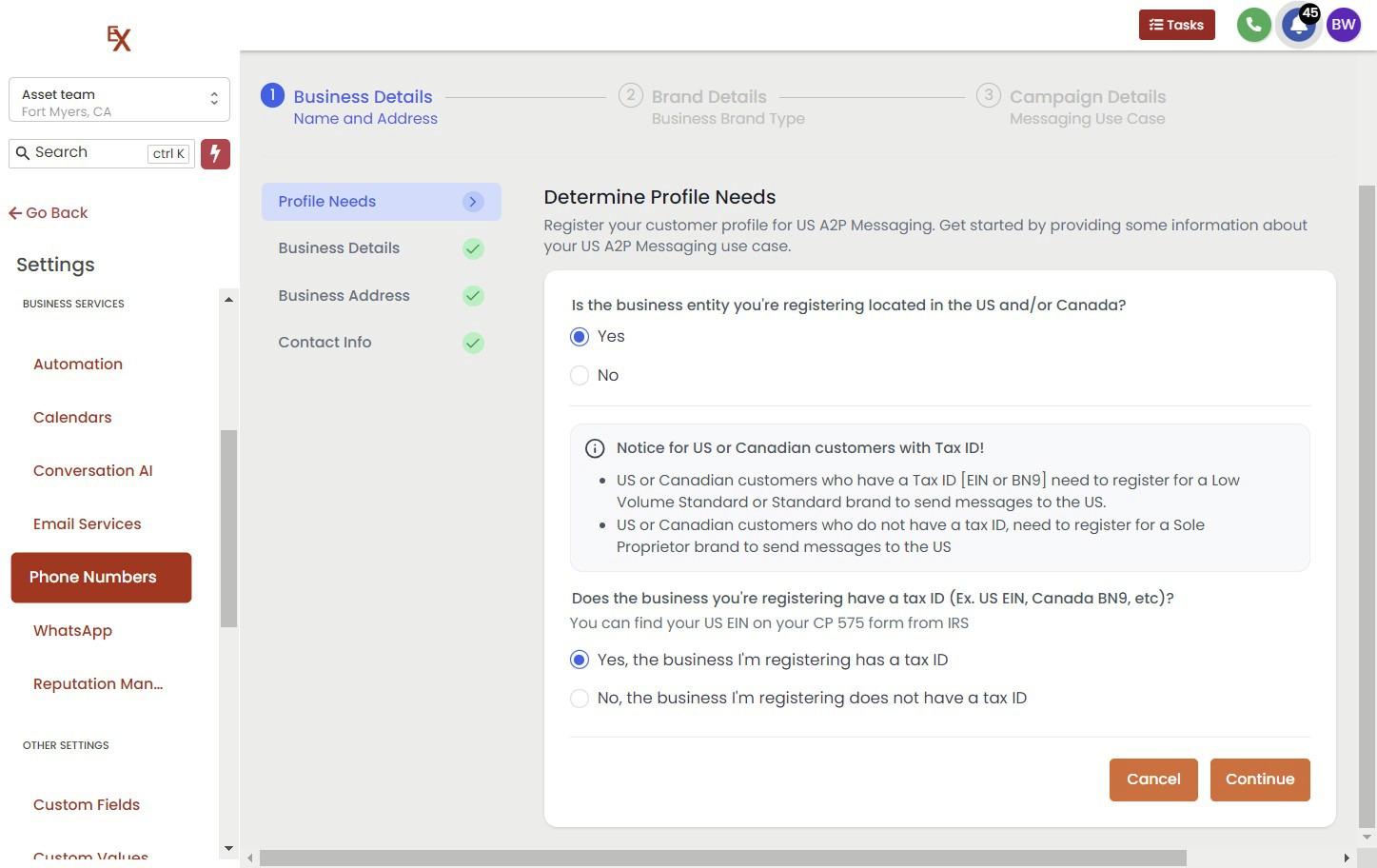Click the horizontal scrollbar at page bottom
This screenshot has height=868, width=1377.
722,858
